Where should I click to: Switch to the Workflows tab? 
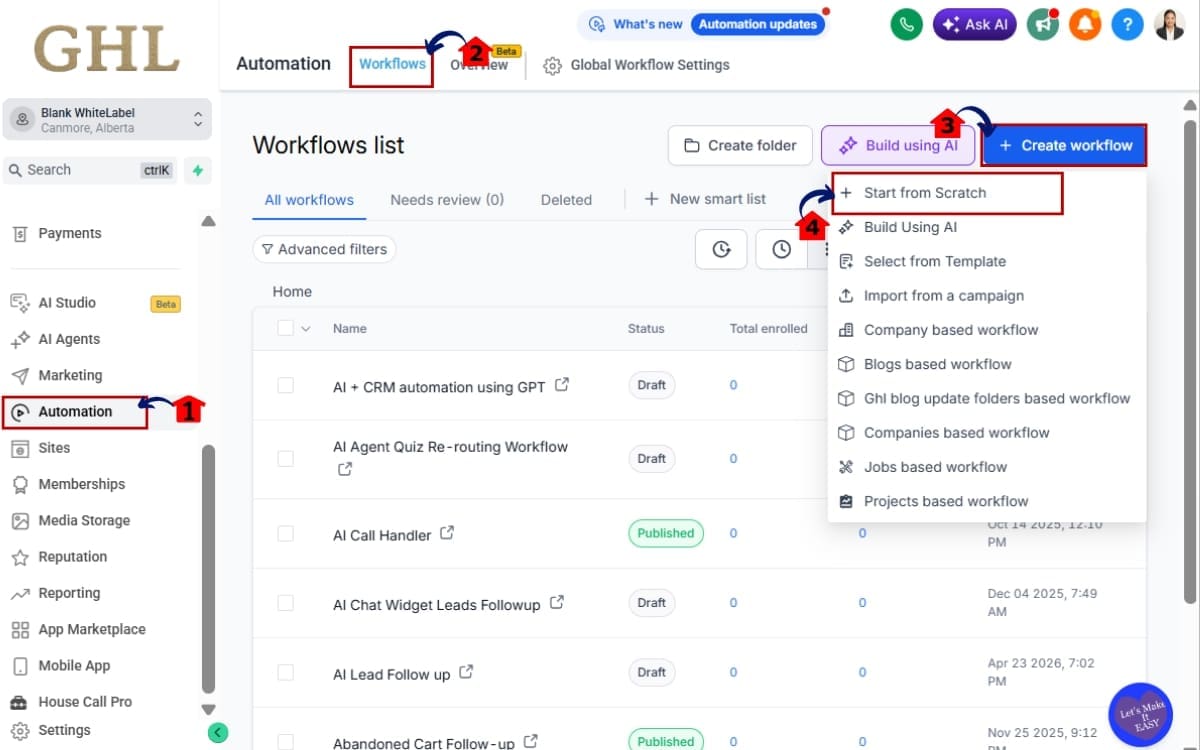click(392, 64)
